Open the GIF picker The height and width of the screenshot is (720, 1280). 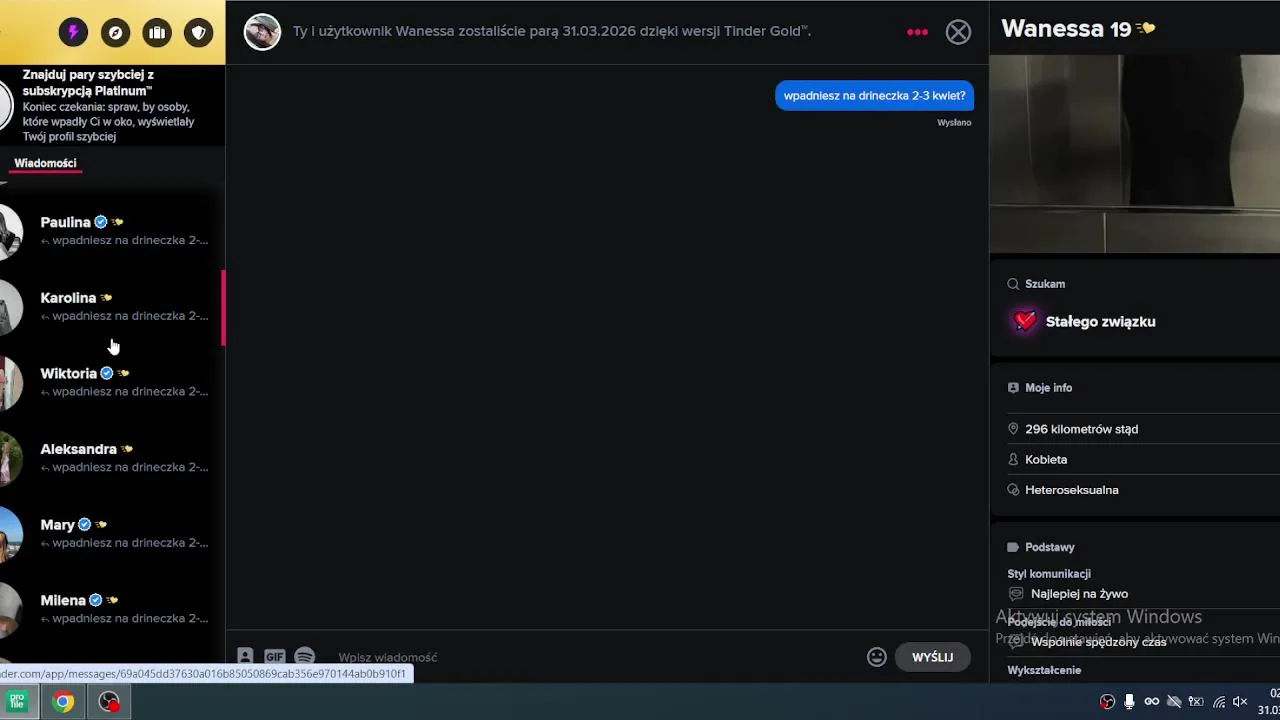[x=274, y=657]
